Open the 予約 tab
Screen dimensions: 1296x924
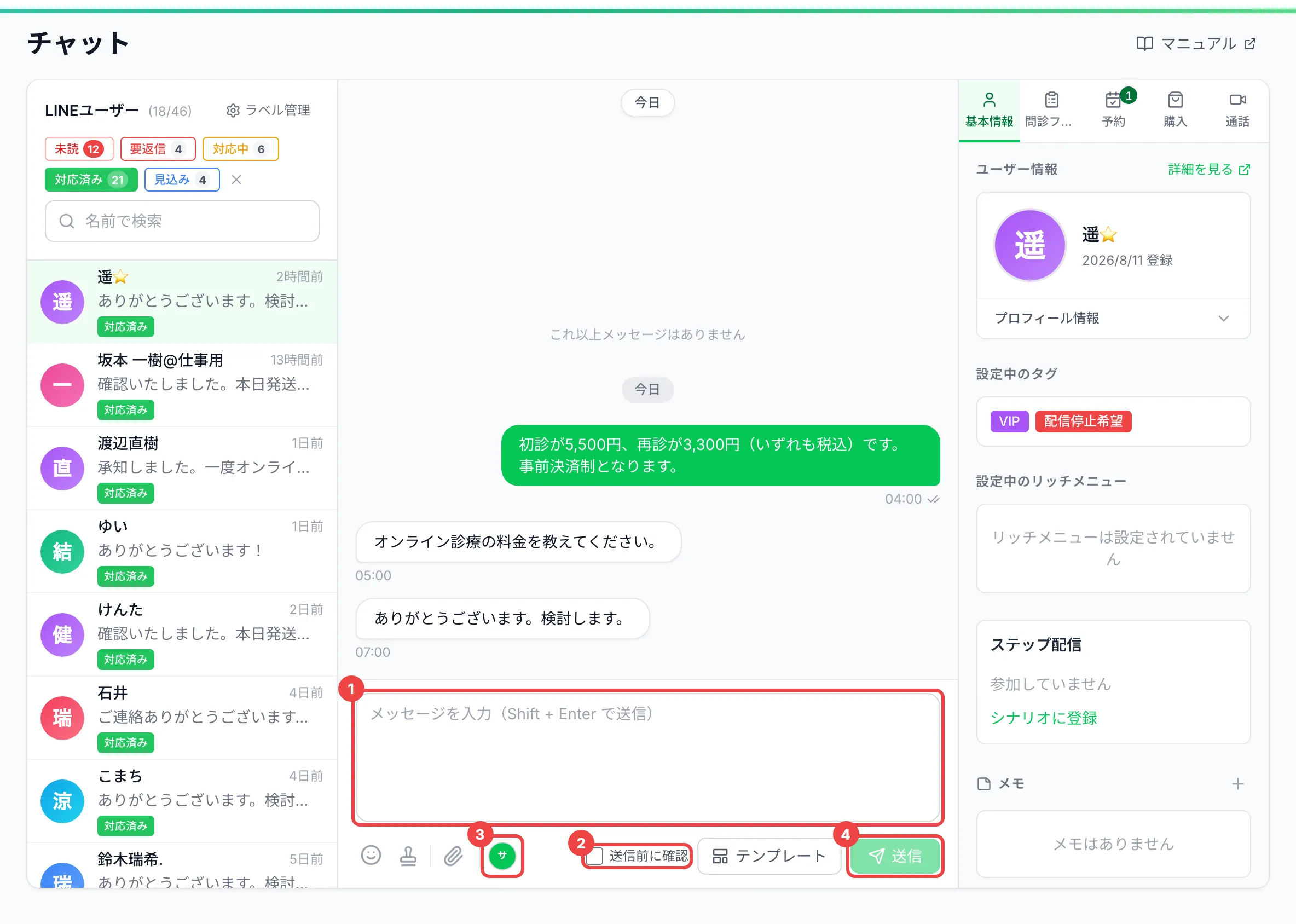click(1113, 111)
